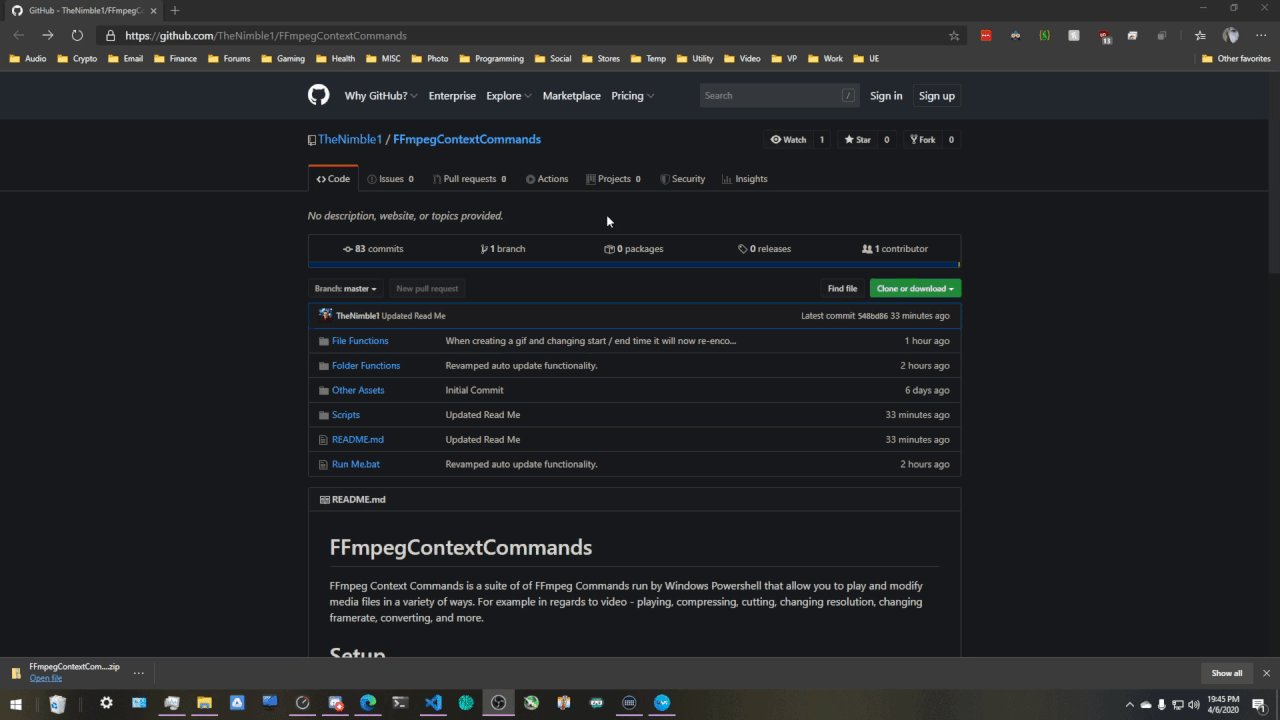Switch to the Issues tab
Viewport: 1280px width, 720px height.
390,179
